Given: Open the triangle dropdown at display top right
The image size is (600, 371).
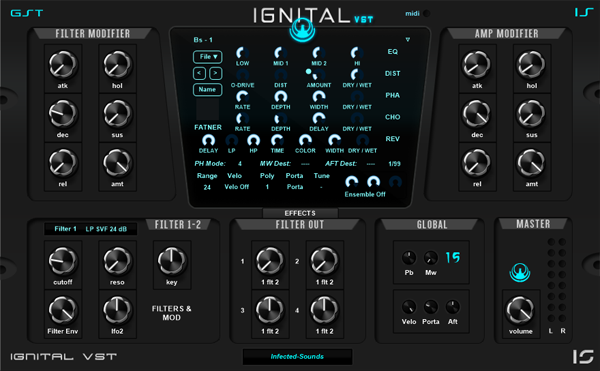Looking at the screenshot, I should (408, 40).
